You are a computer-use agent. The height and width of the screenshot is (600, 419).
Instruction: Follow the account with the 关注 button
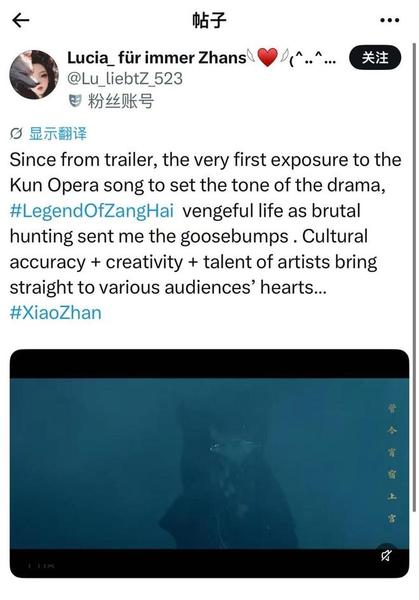coord(375,58)
